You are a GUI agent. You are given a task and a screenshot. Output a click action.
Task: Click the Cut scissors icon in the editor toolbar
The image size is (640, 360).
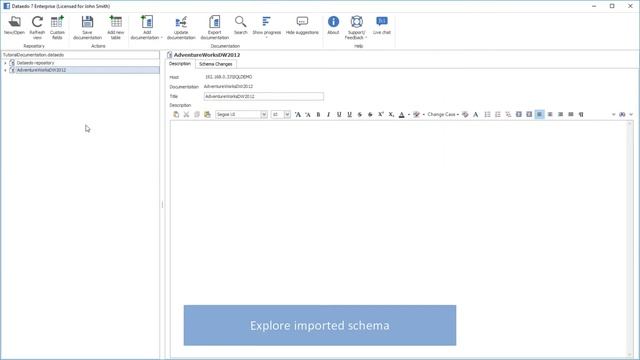click(187, 115)
